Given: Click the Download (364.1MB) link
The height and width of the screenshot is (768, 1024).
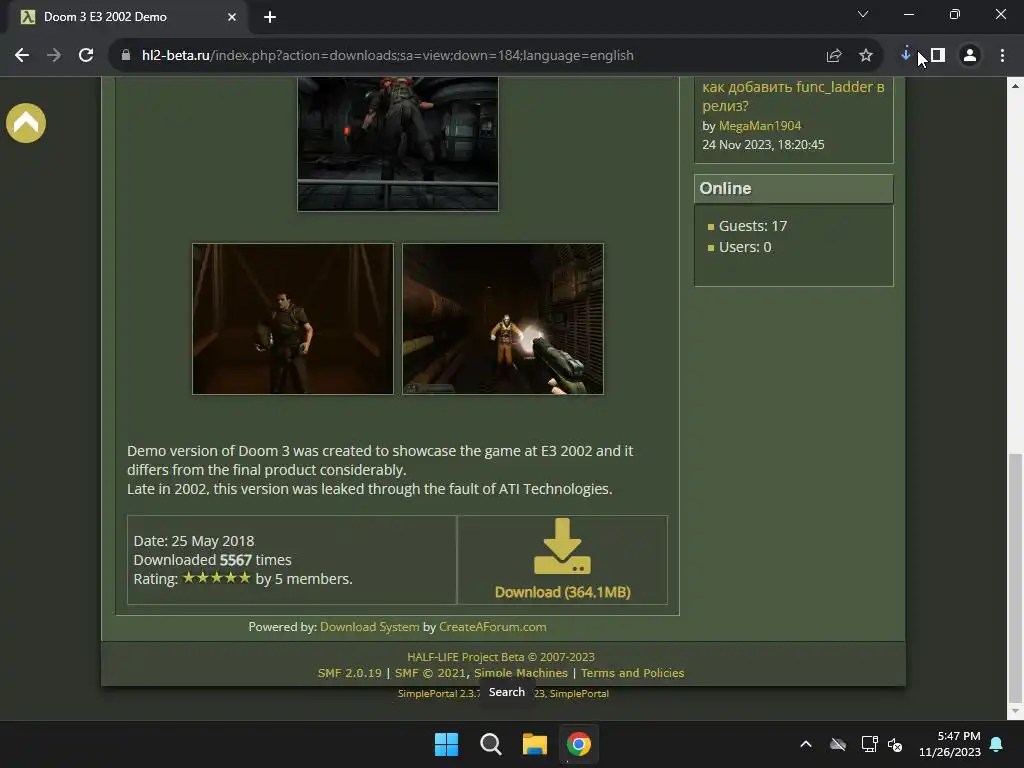Looking at the screenshot, I should [563, 592].
